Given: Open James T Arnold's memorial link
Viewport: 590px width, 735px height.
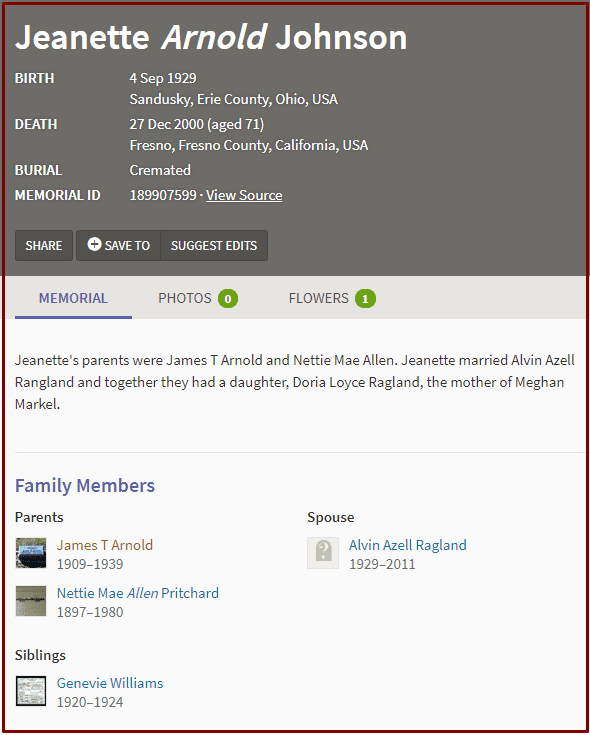Looking at the screenshot, I should tap(105, 545).
